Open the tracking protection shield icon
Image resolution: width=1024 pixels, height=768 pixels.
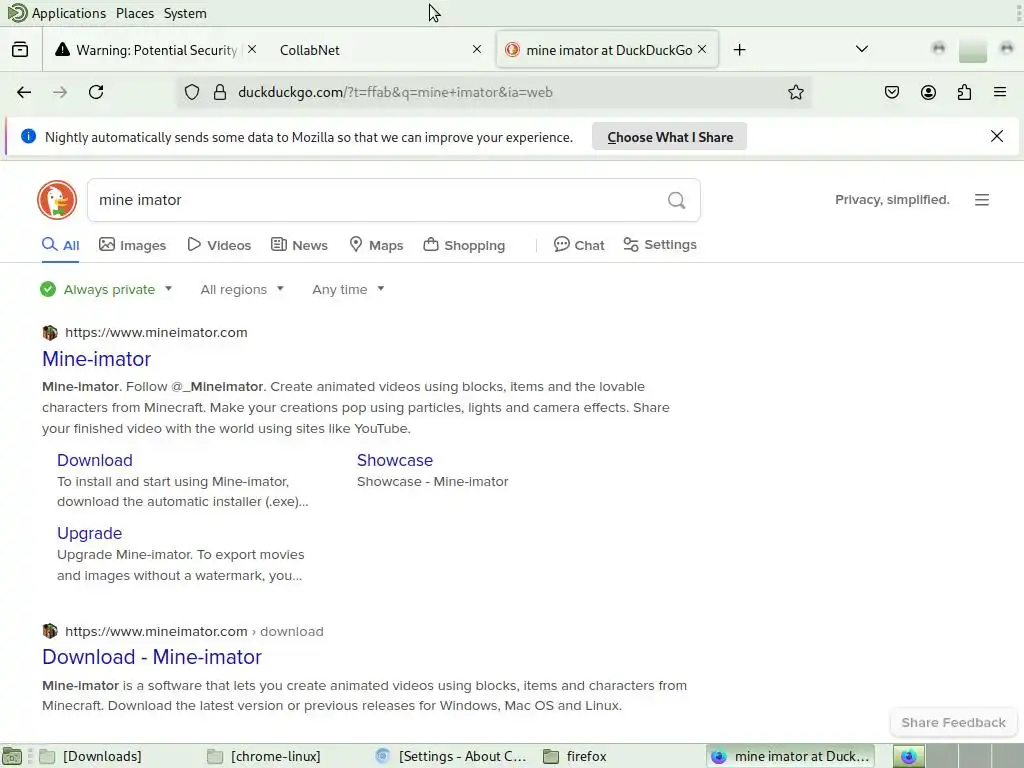[191, 92]
